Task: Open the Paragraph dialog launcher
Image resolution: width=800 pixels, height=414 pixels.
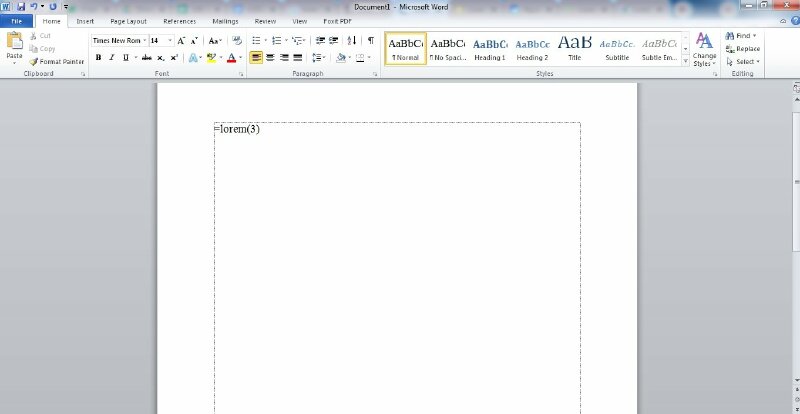Action: (375, 75)
